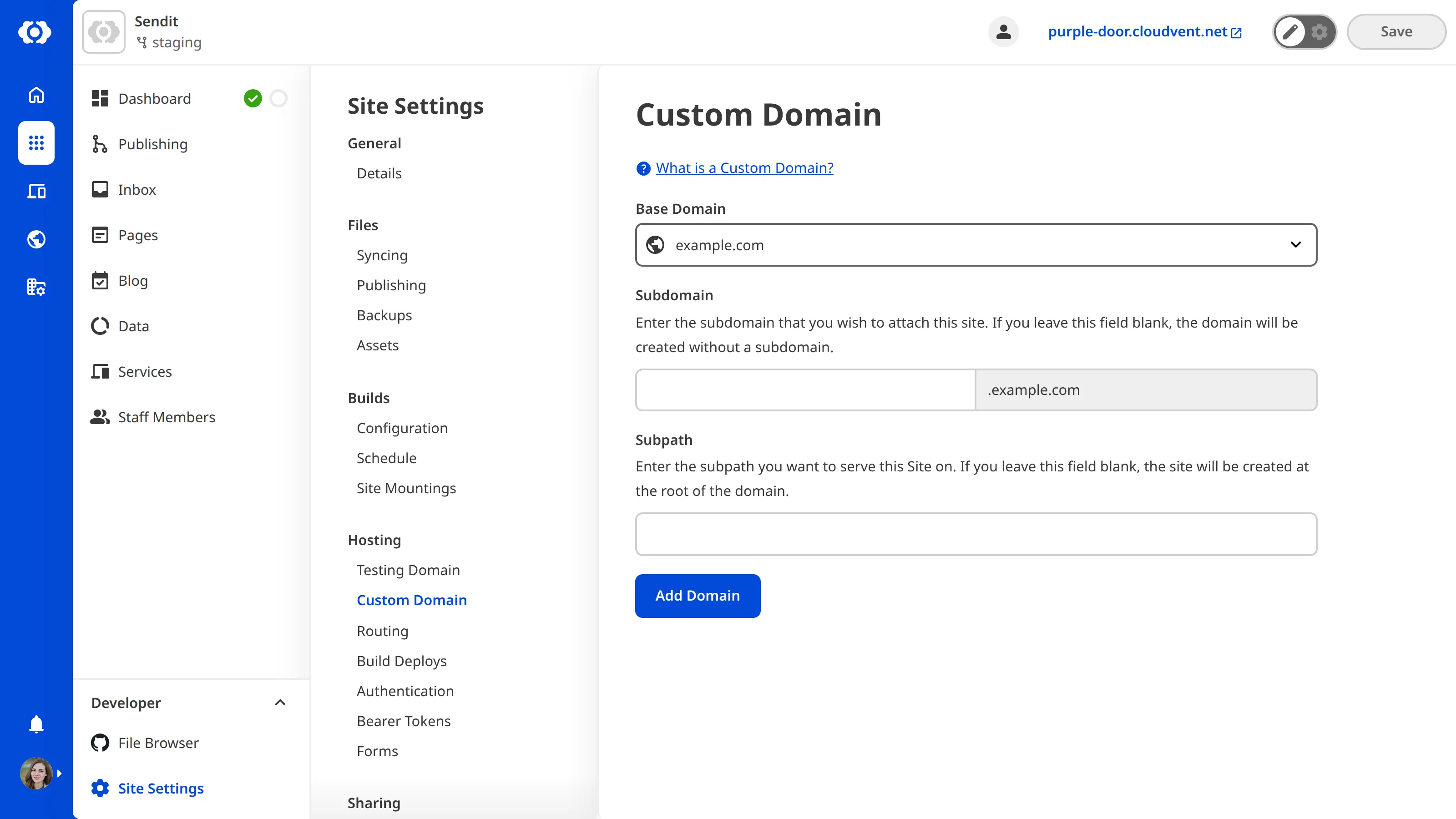Click the Staff Members icon

pos(100,417)
